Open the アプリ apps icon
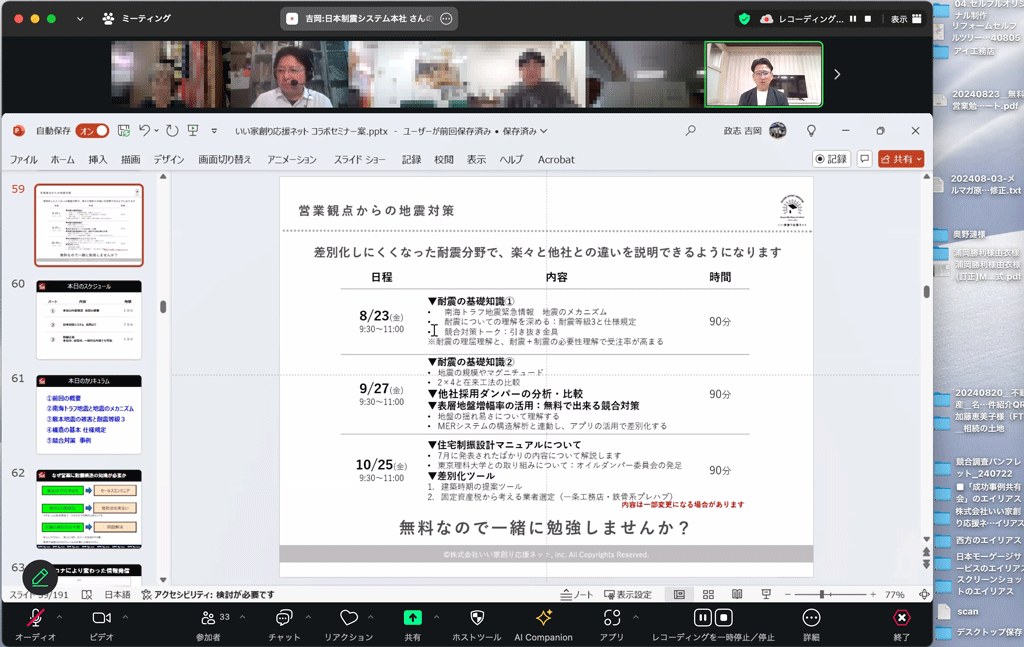Image resolution: width=1024 pixels, height=647 pixels. (612, 619)
